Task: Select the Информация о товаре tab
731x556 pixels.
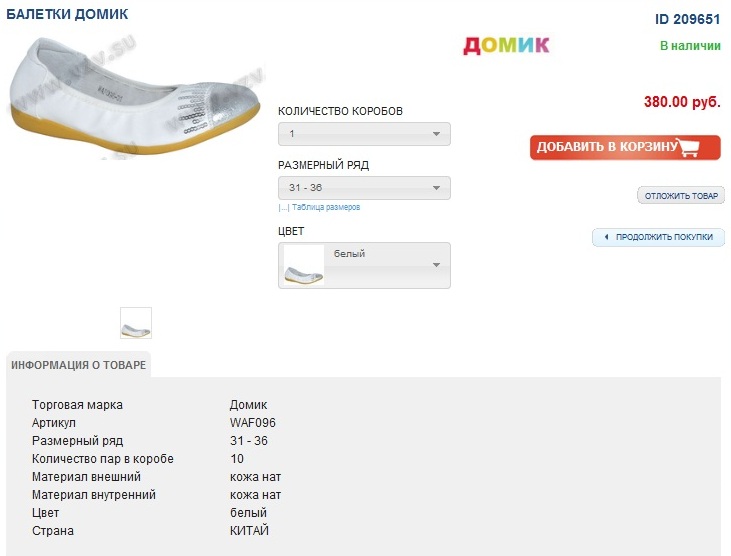Action: [78, 365]
